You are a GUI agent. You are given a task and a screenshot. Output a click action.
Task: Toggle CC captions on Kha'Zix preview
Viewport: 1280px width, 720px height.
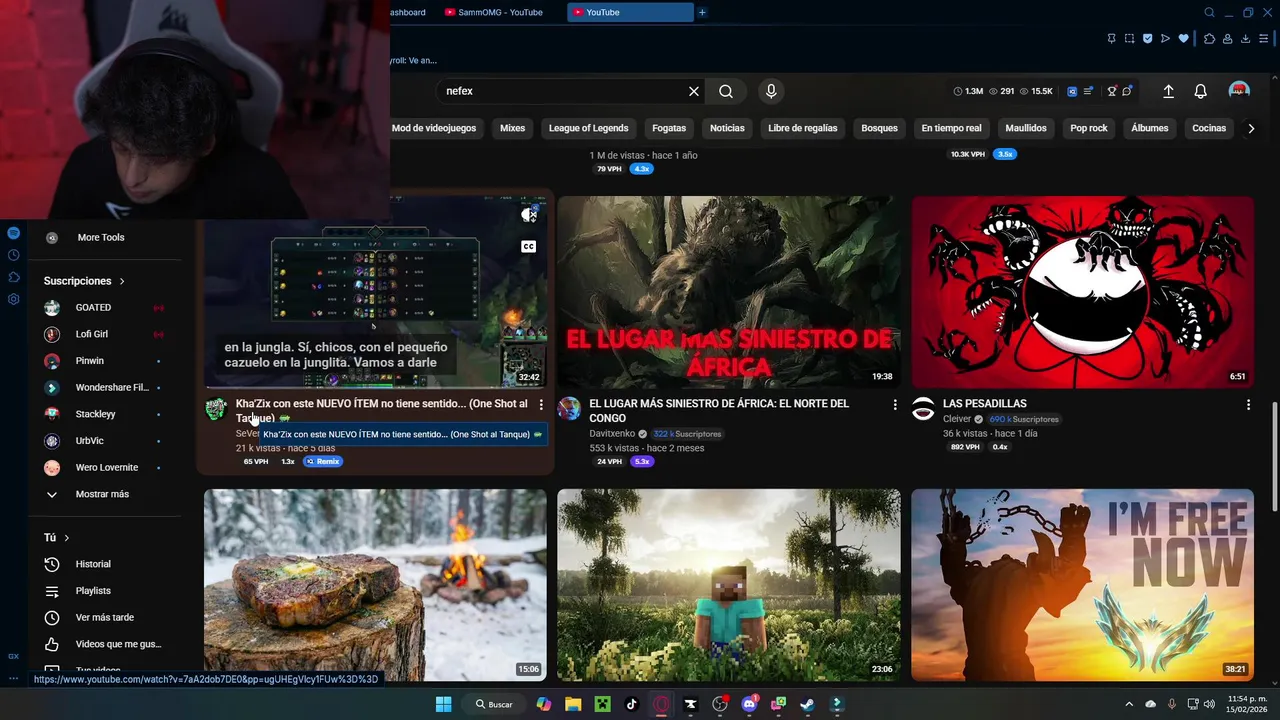(x=528, y=247)
